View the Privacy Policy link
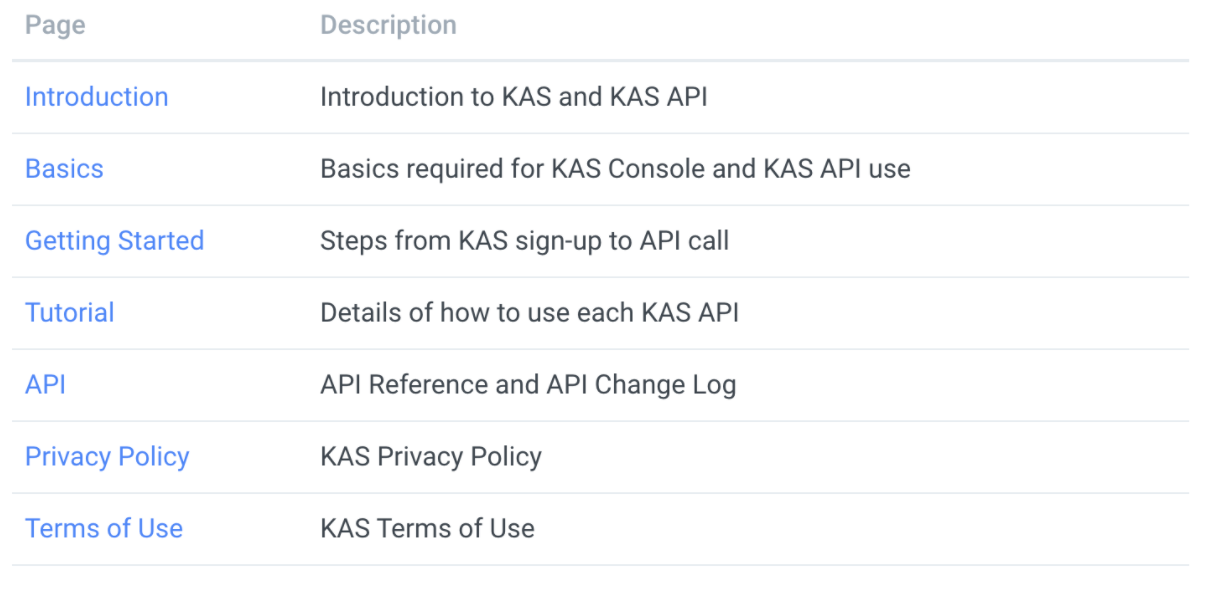 (107, 457)
